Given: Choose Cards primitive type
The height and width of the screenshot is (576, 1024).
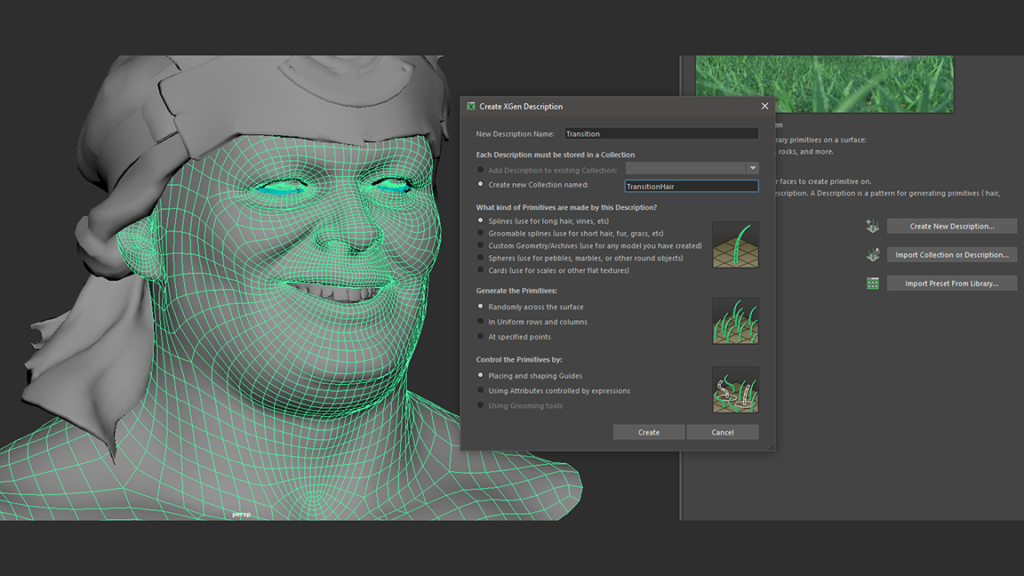Looking at the screenshot, I should pyautogui.click(x=481, y=270).
